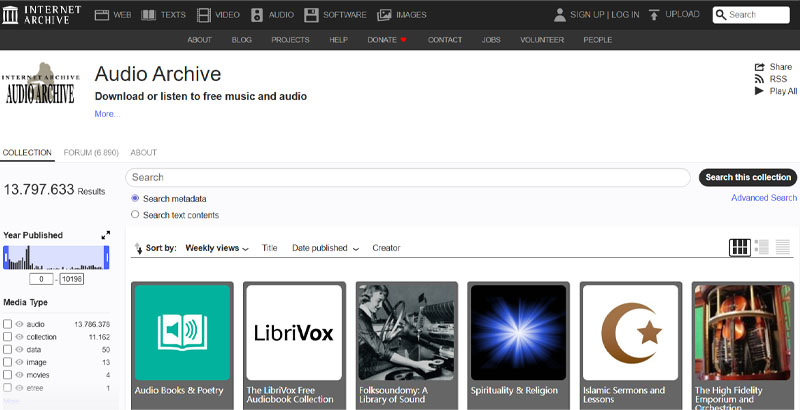Open the Internet Archive home logo
The image size is (800, 410).
coord(41,15)
